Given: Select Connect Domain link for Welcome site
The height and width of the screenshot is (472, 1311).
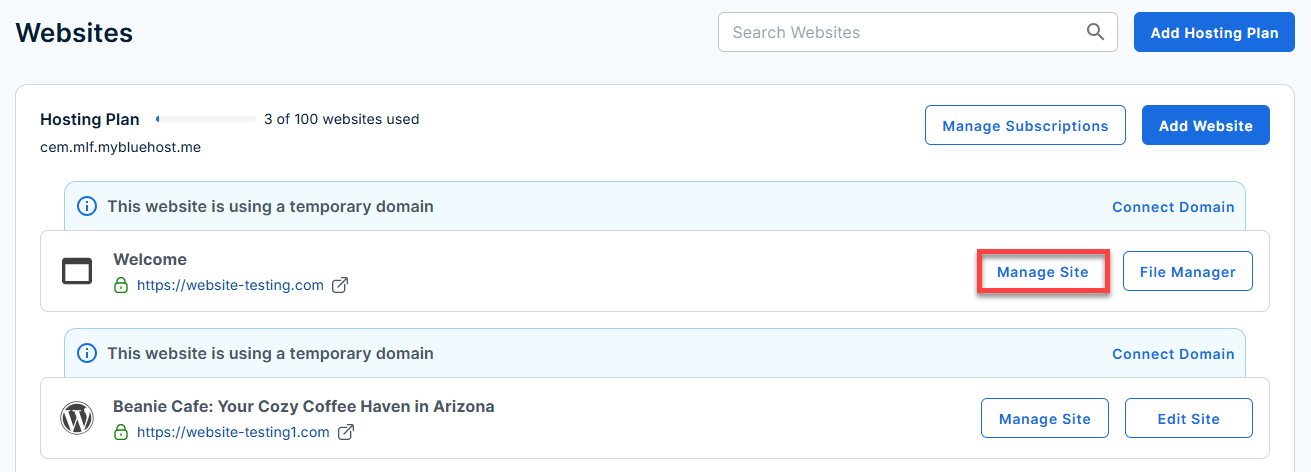Looking at the screenshot, I should pyautogui.click(x=1173, y=207).
